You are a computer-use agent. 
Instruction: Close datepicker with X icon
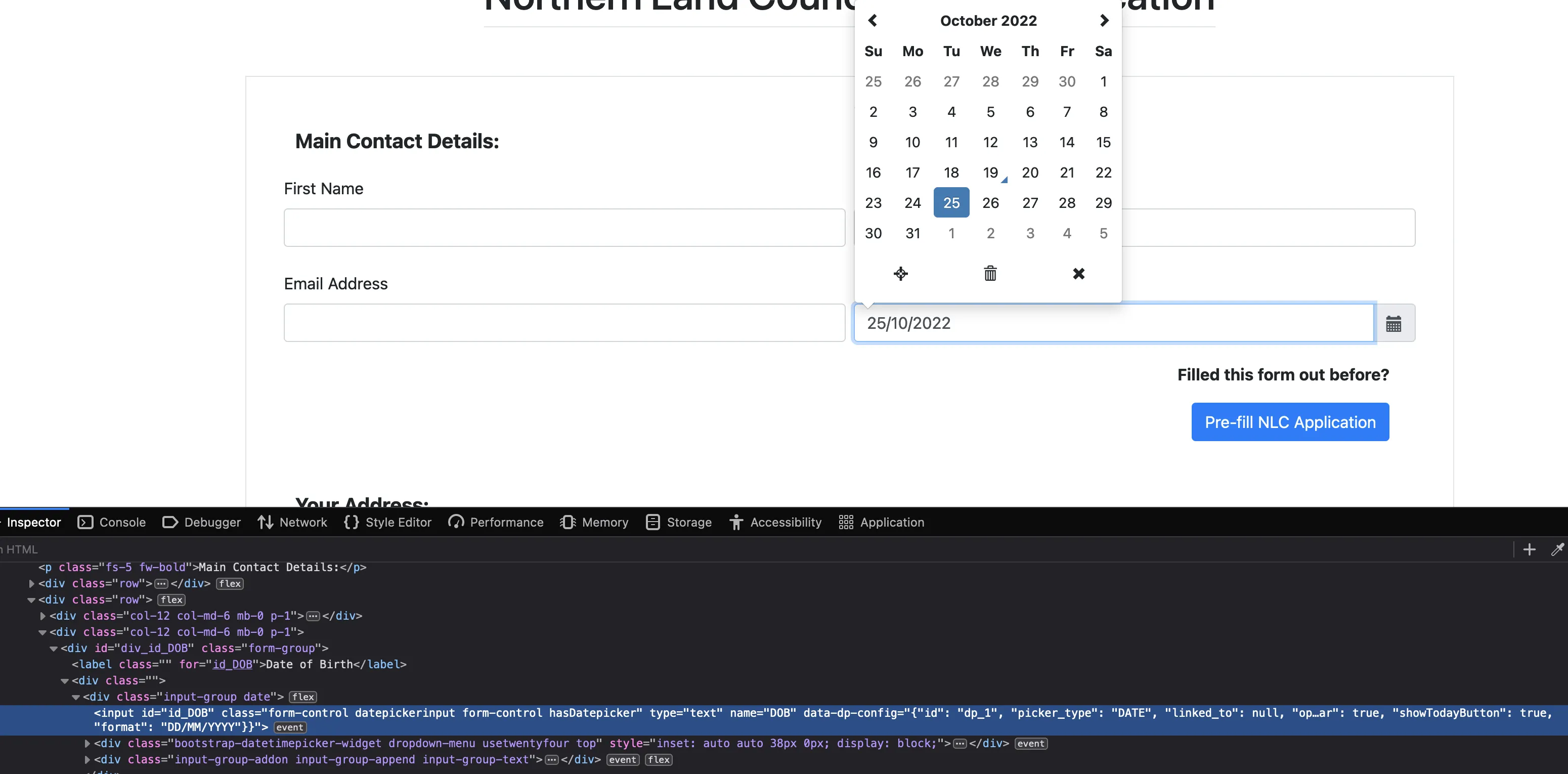[1078, 273]
